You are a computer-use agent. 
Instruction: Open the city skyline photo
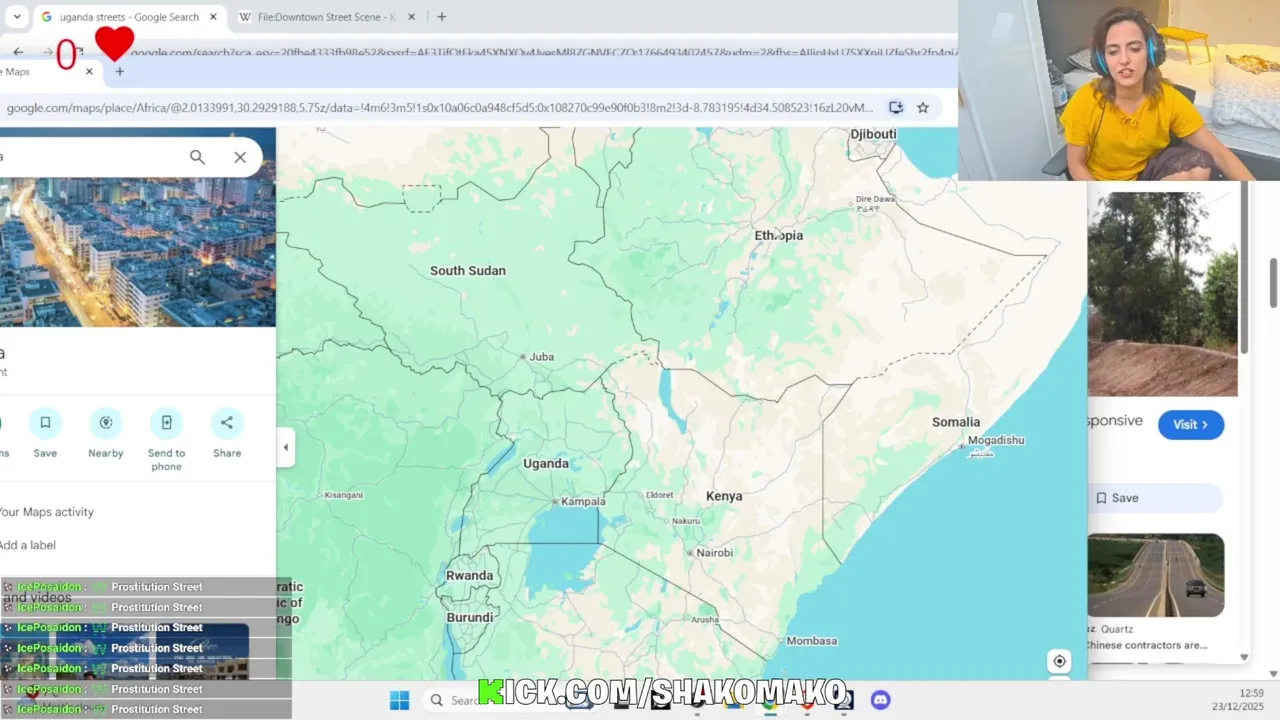click(138, 252)
